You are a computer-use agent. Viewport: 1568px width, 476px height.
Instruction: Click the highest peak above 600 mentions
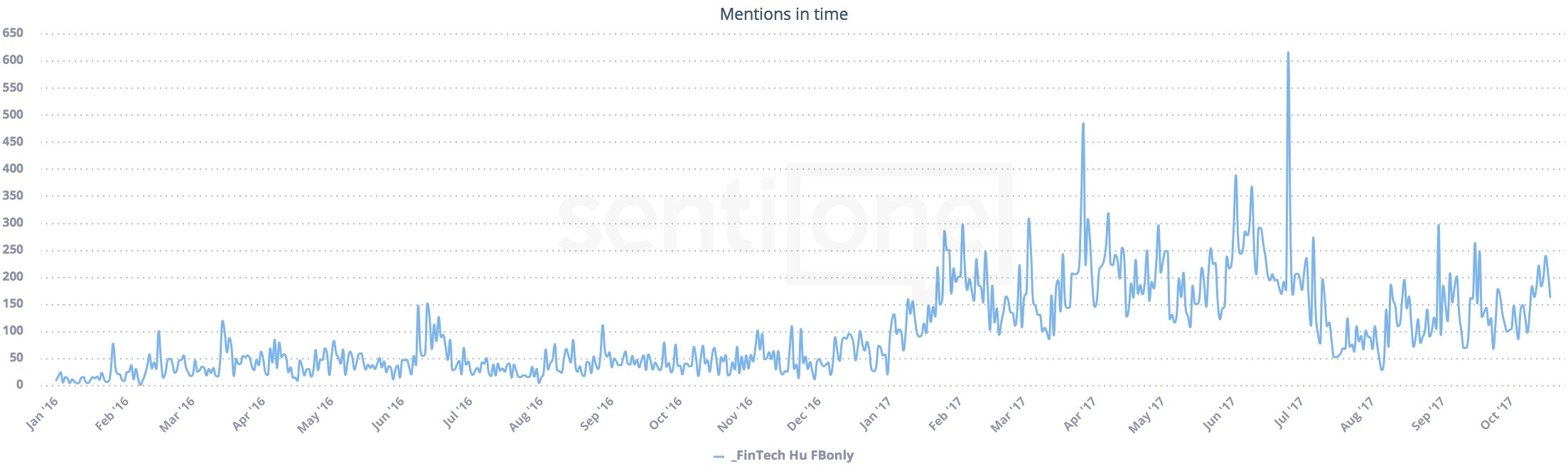(x=1288, y=53)
